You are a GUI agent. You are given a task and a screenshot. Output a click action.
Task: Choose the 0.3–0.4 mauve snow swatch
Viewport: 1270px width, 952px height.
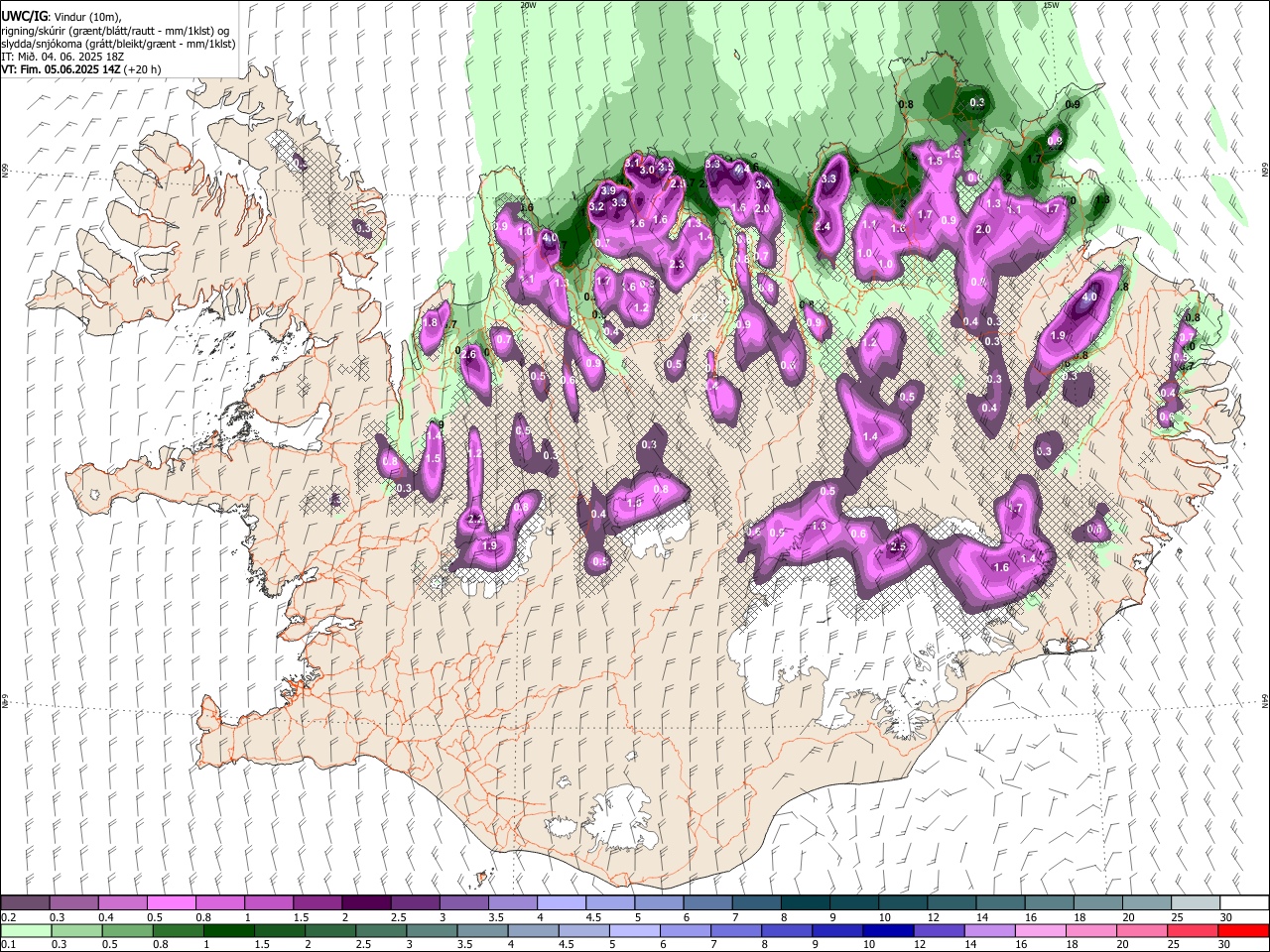pyautogui.click(x=74, y=902)
